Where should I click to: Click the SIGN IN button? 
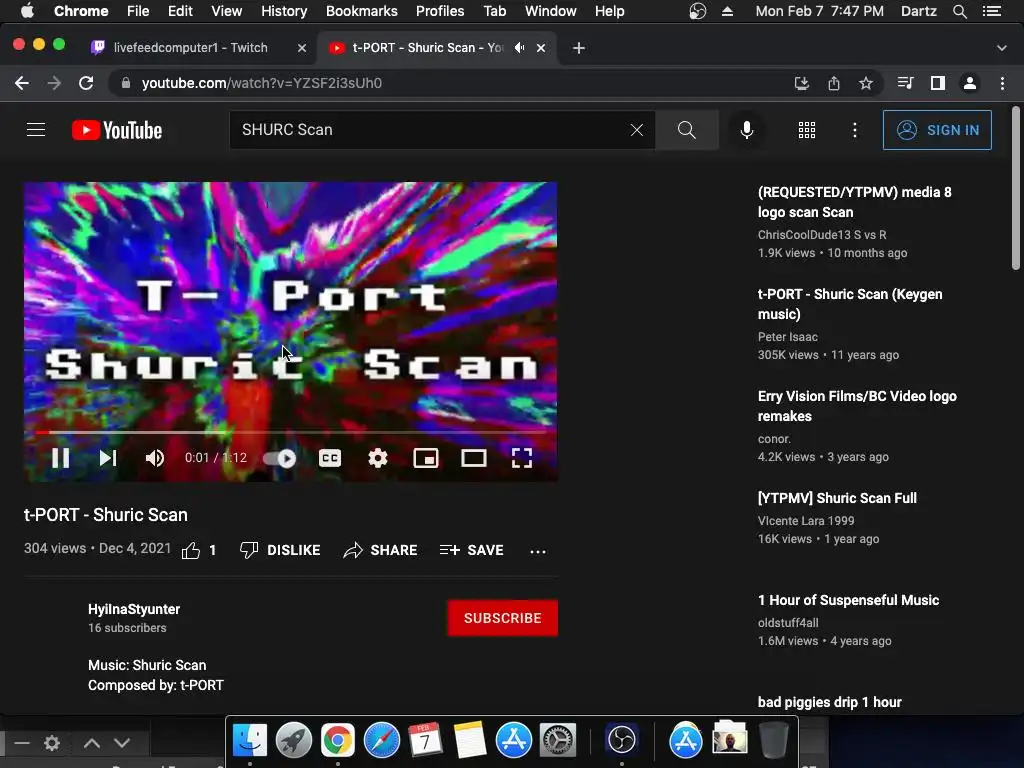pyautogui.click(x=937, y=130)
